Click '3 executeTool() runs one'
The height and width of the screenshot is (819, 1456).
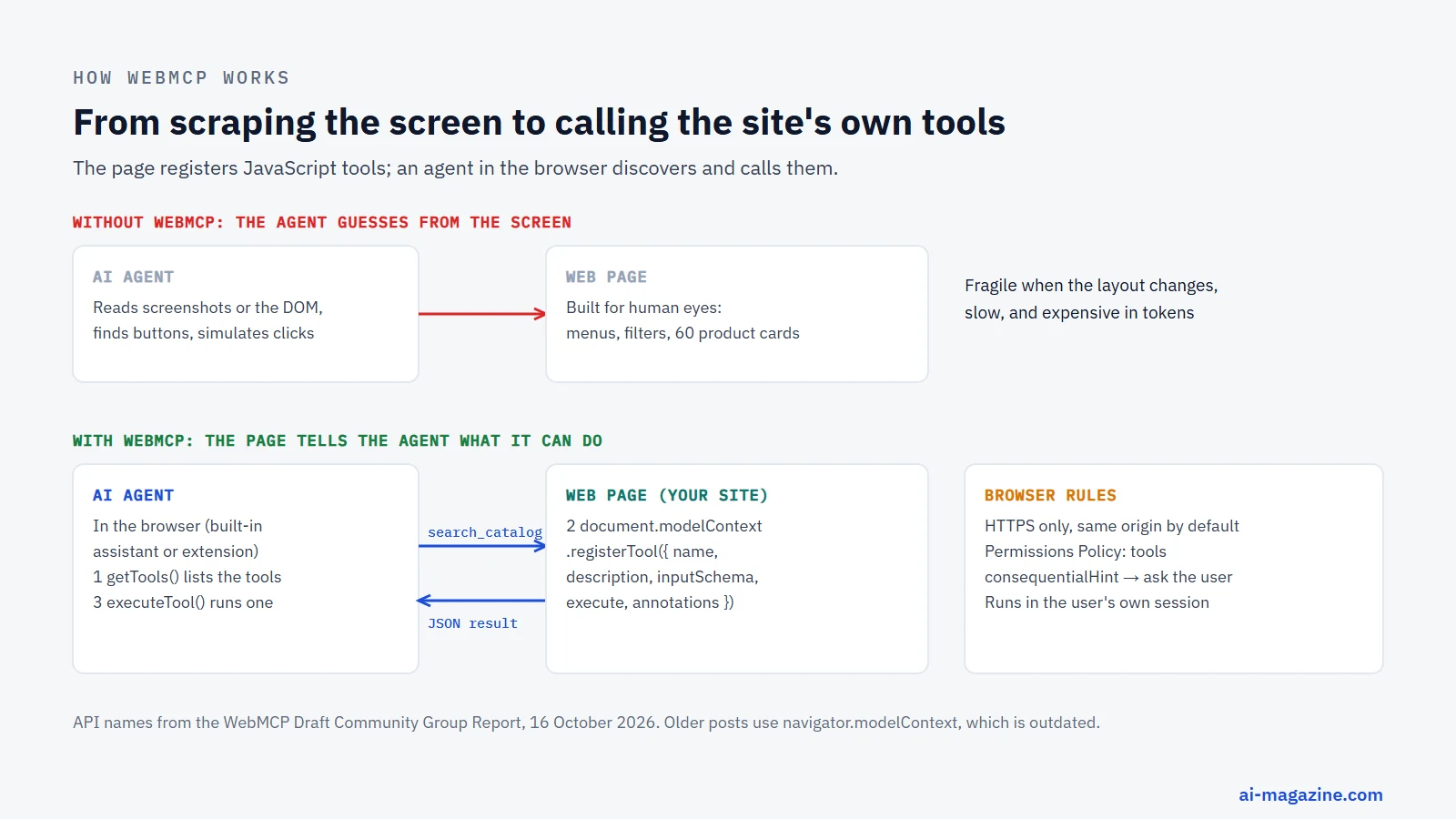[183, 602]
